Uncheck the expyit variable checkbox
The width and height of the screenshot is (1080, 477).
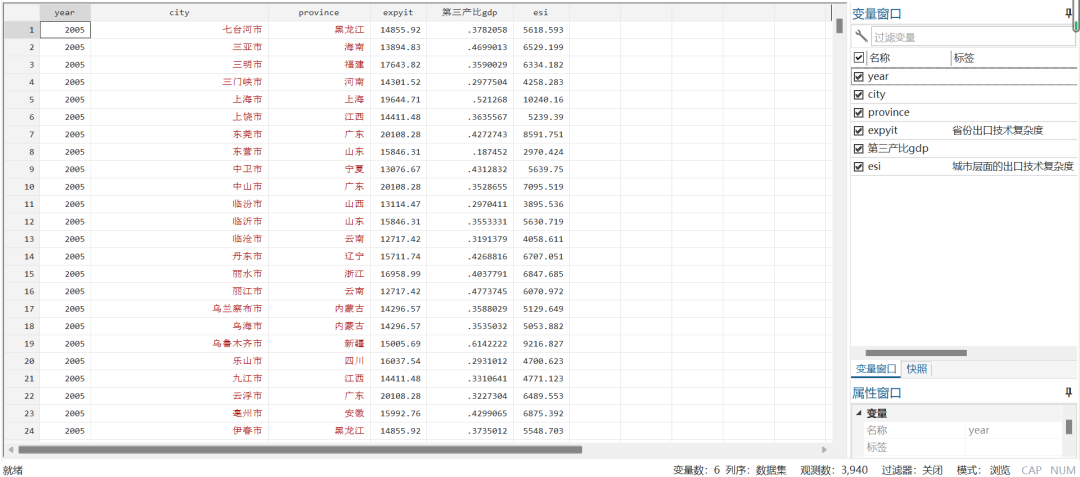click(858, 130)
